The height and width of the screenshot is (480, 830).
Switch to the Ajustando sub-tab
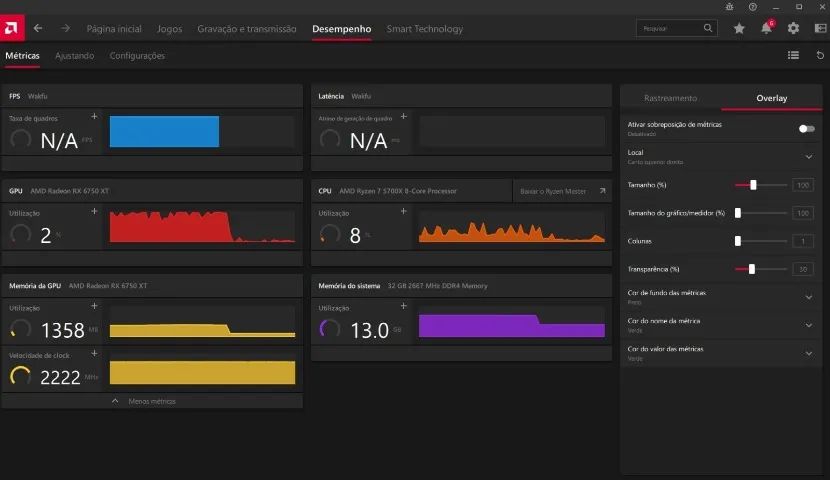75,56
